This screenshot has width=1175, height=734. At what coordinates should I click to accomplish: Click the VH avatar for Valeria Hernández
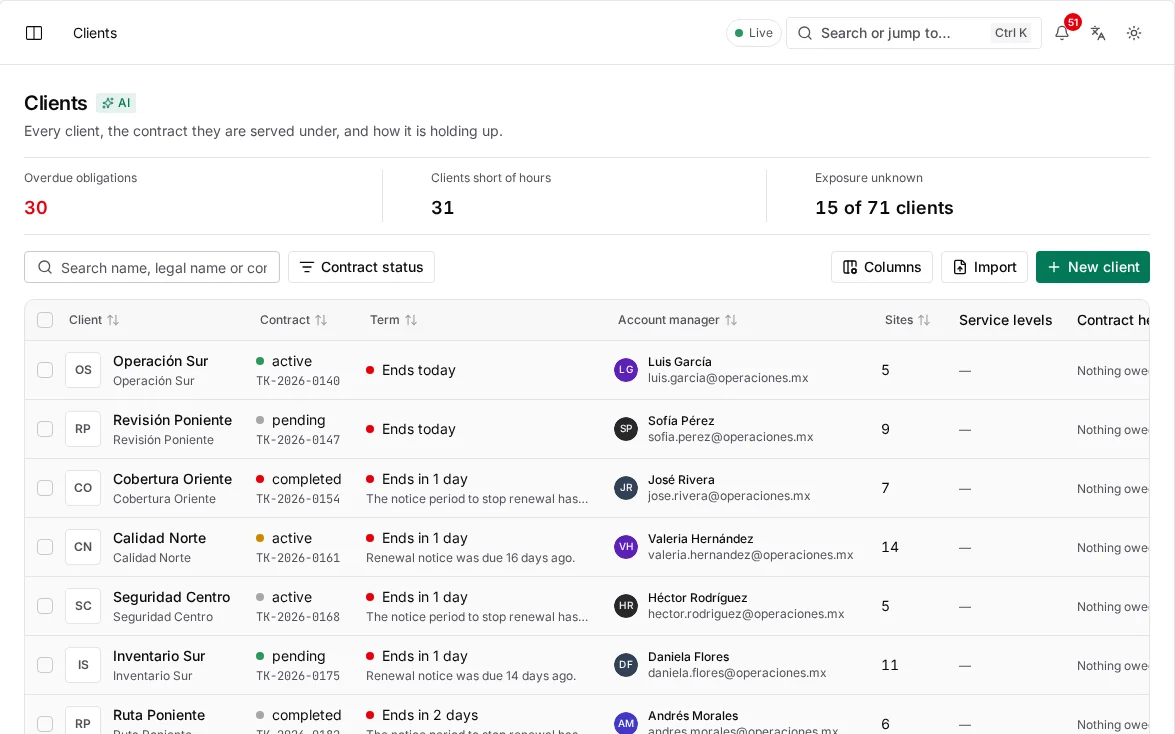coord(626,547)
